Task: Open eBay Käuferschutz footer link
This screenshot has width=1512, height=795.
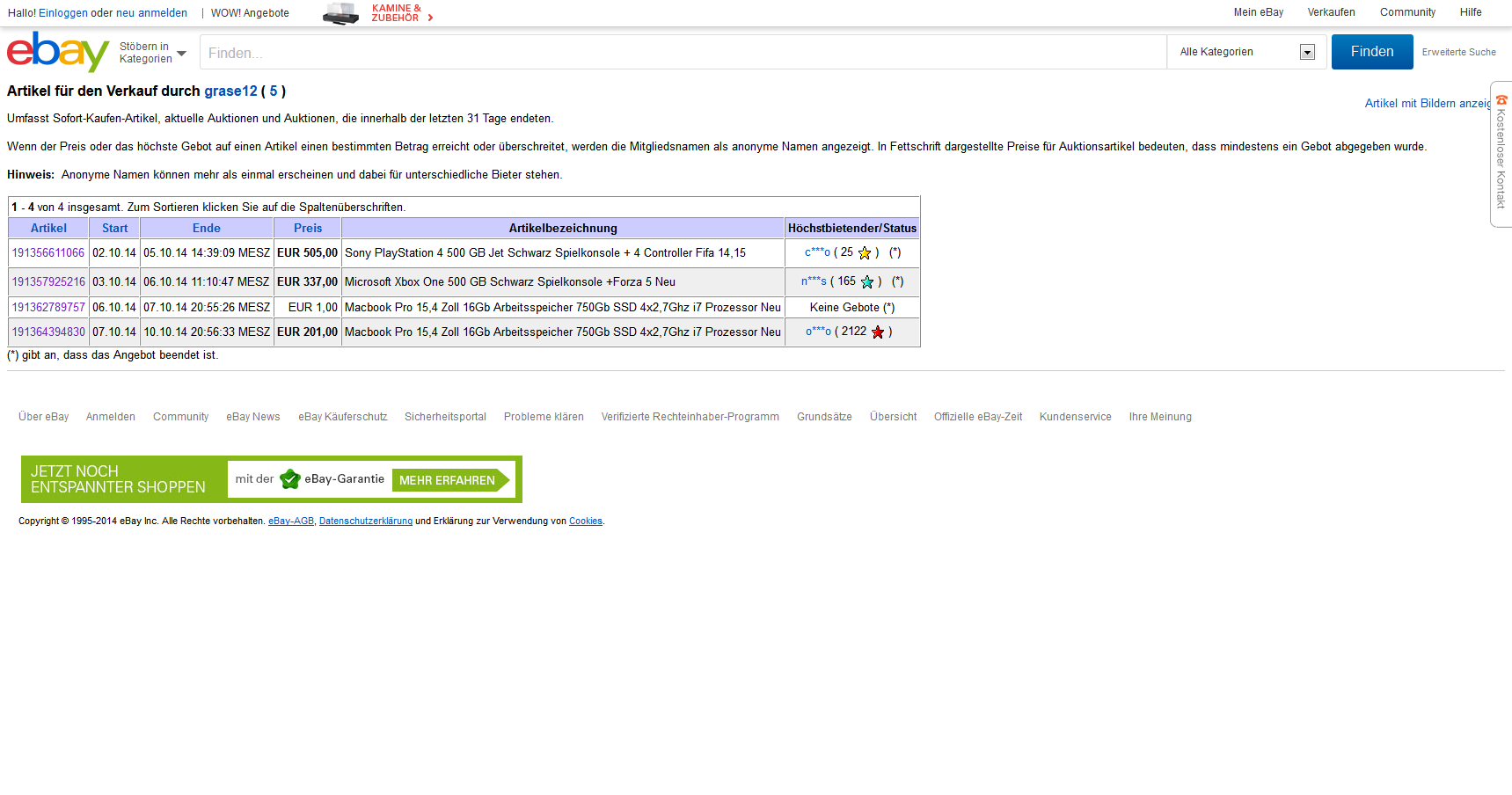Action: (343, 417)
